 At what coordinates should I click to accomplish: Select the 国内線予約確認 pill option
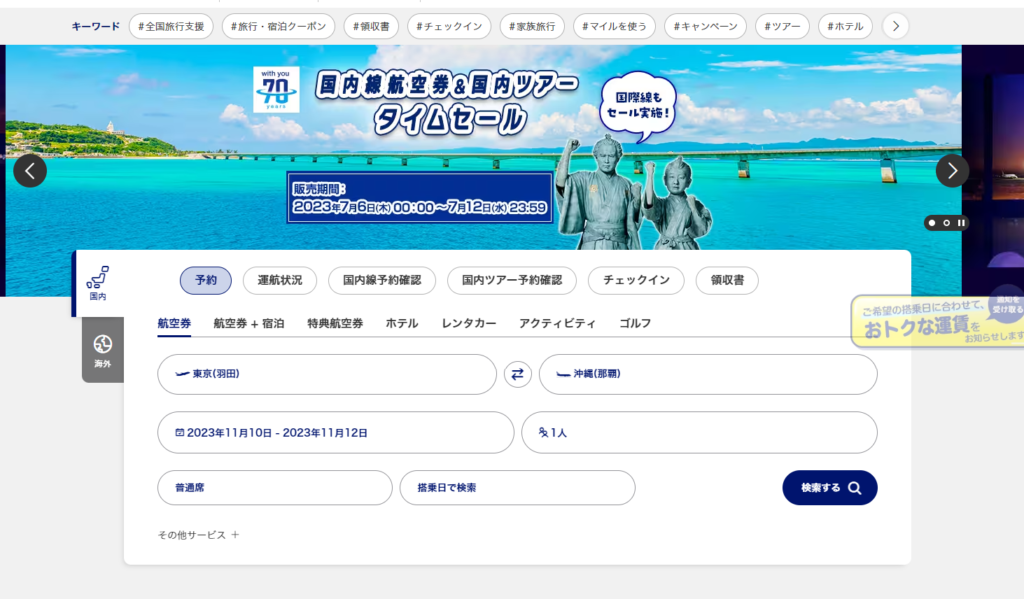[x=382, y=280]
